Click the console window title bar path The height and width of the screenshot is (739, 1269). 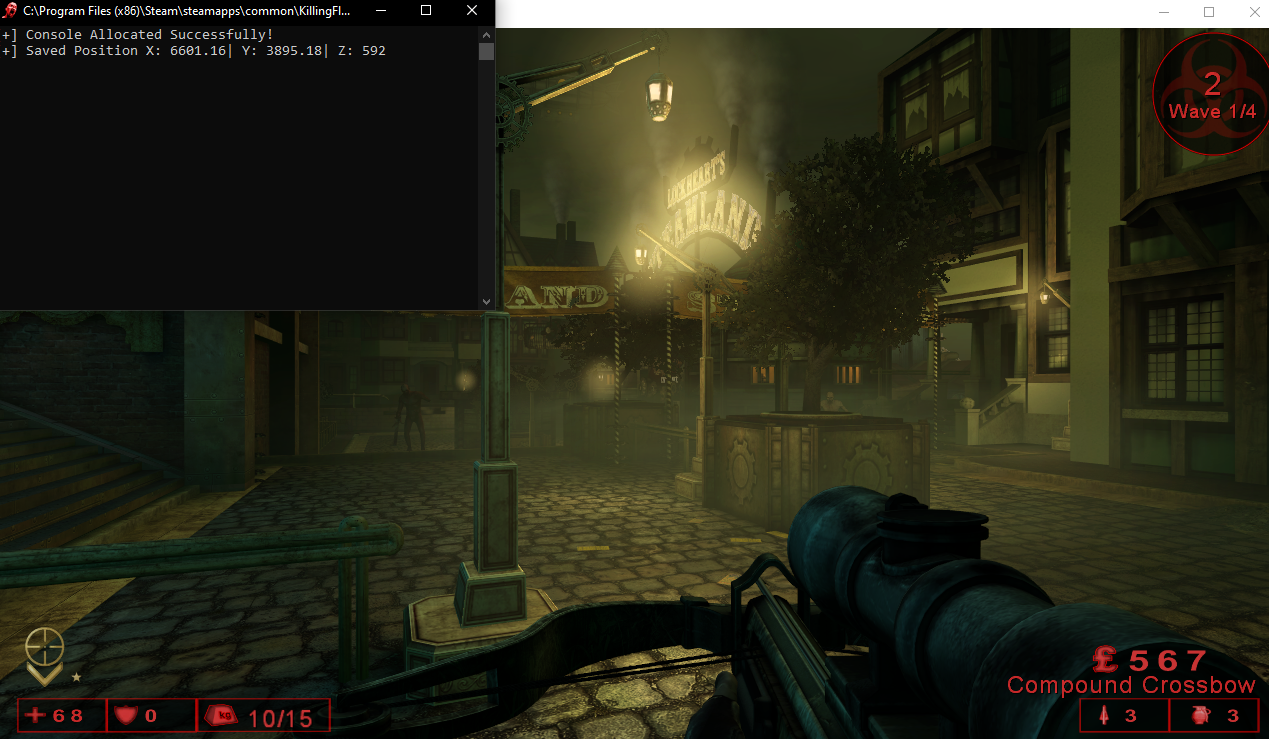187,11
